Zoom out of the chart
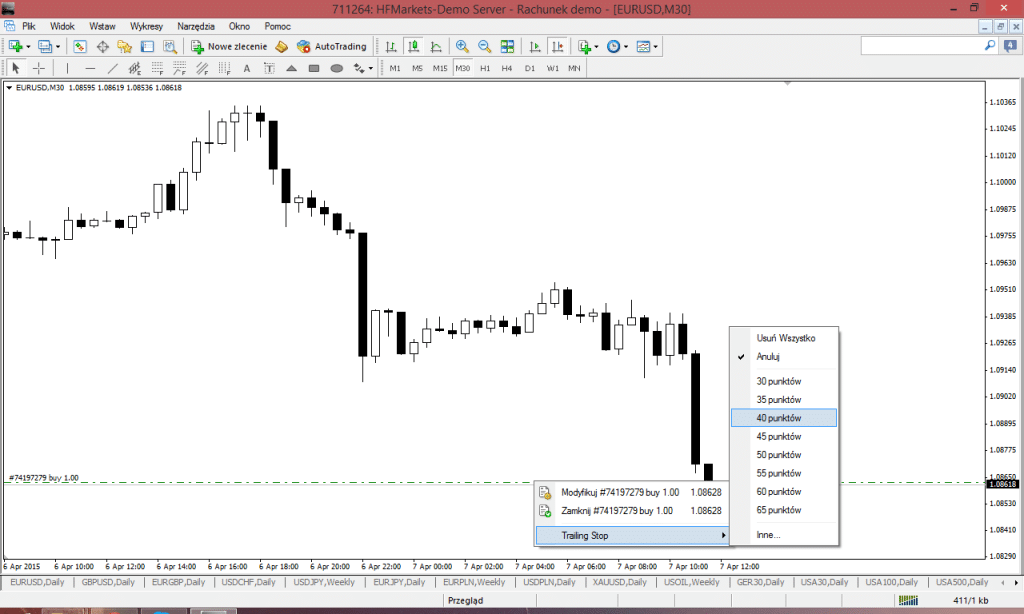Viewport: 1024px width, 614px height. click(486, 46)
